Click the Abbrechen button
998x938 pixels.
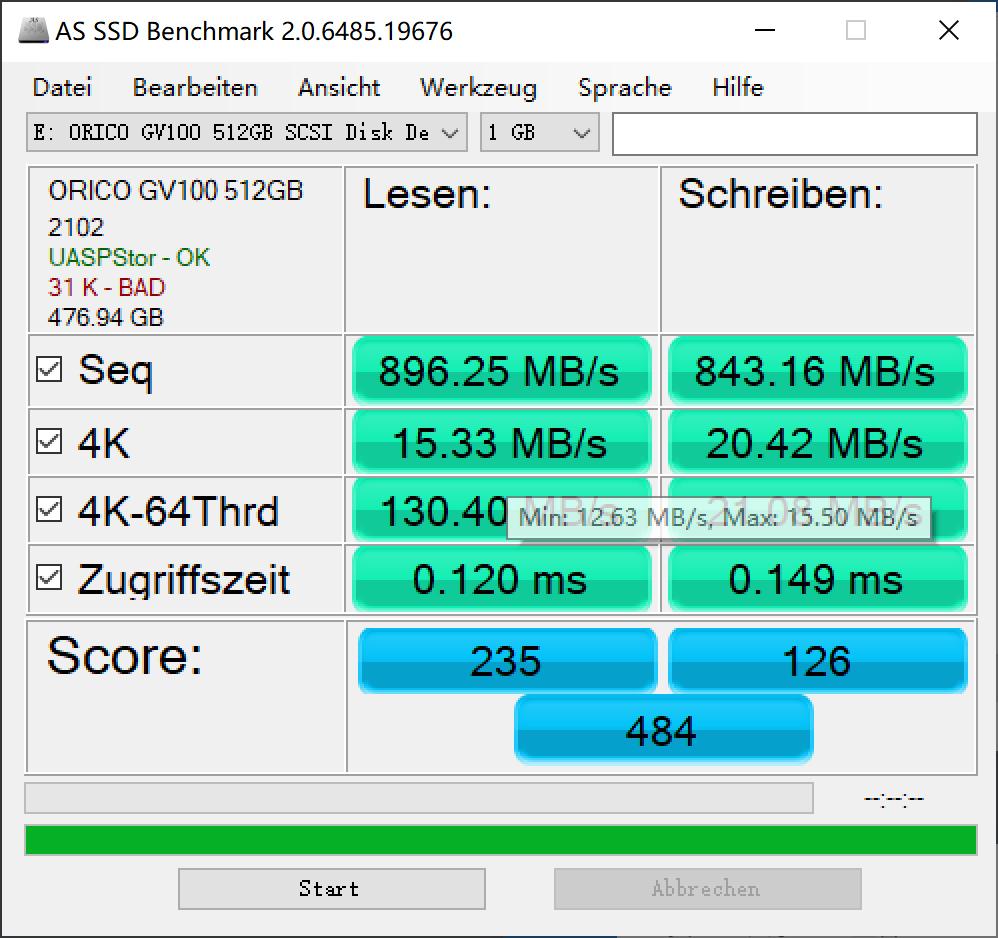coord(708,889)
